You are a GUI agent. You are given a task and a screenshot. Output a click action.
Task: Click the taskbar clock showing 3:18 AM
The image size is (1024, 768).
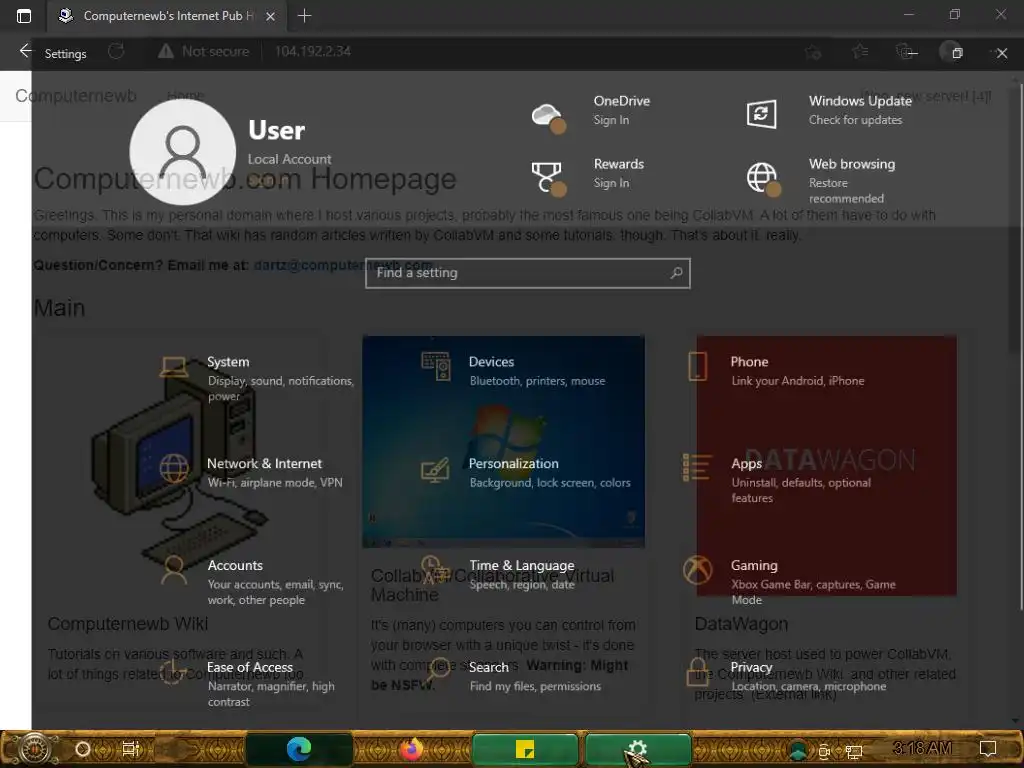[x=921, y=748]
